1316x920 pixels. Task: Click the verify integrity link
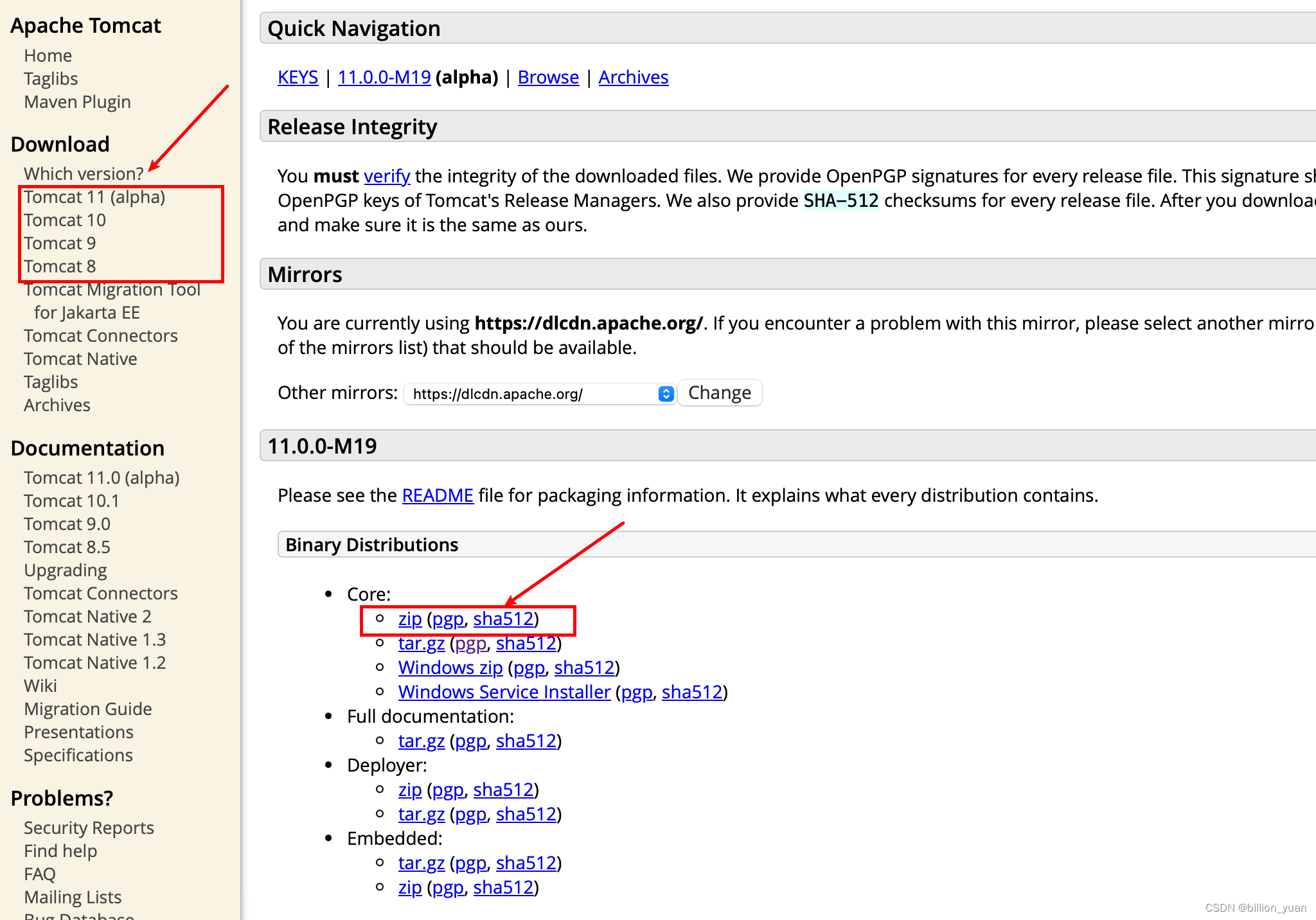pyautogui.click(x=387, y=176)
